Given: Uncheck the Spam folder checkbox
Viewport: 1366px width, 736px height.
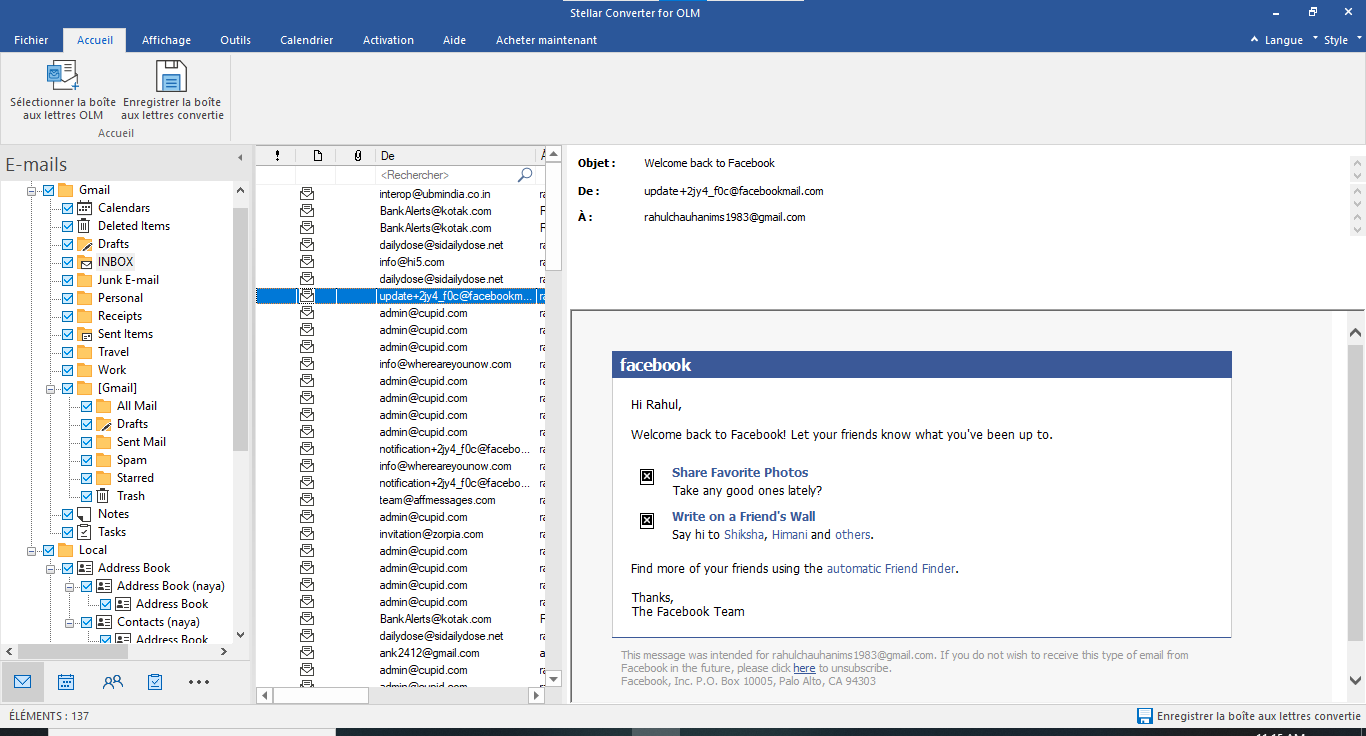Looking at the screenshot, I should (85, 459).
